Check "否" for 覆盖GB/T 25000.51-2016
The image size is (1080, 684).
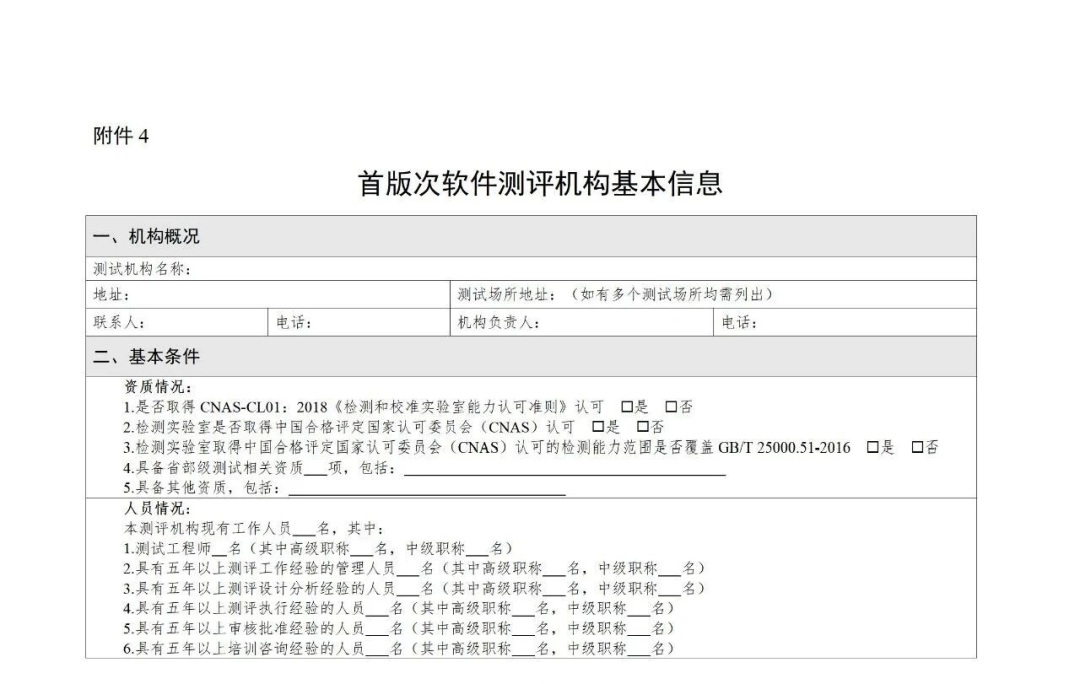pyautogui.click(x=918, y=446)
